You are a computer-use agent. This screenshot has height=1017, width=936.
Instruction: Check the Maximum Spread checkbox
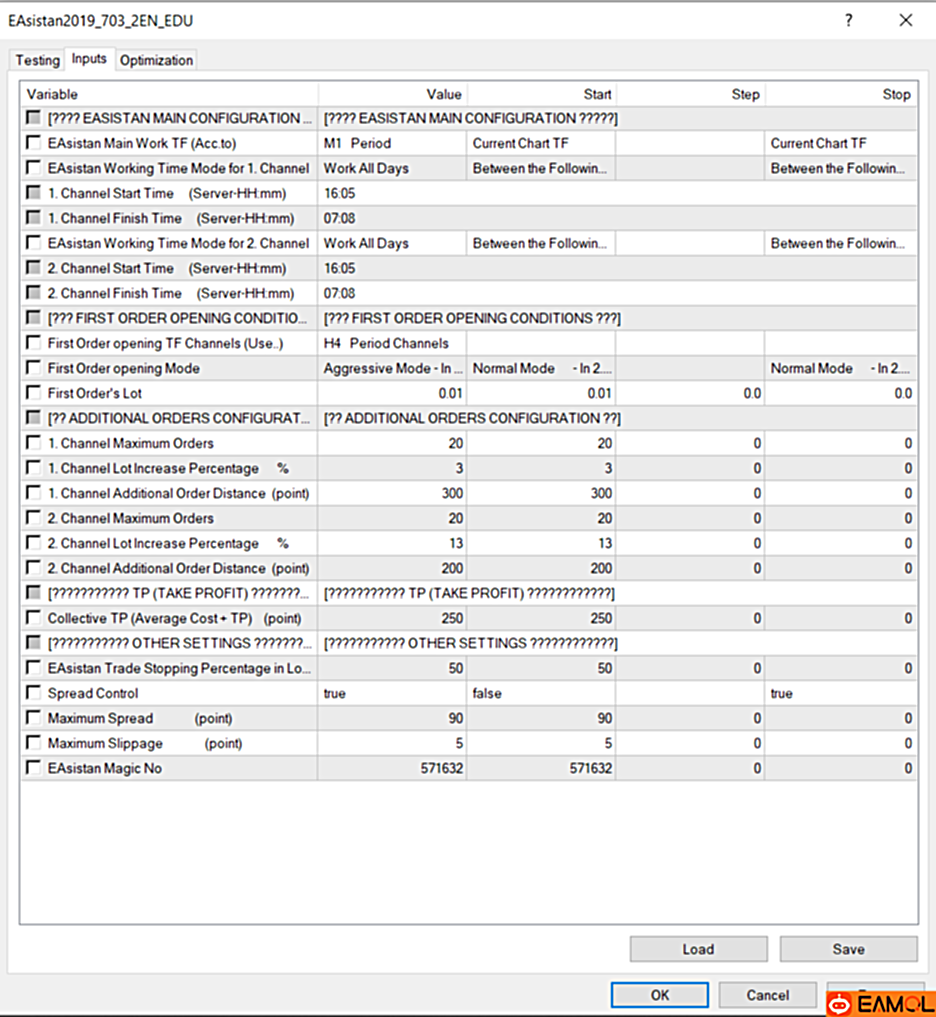[31, 718]
